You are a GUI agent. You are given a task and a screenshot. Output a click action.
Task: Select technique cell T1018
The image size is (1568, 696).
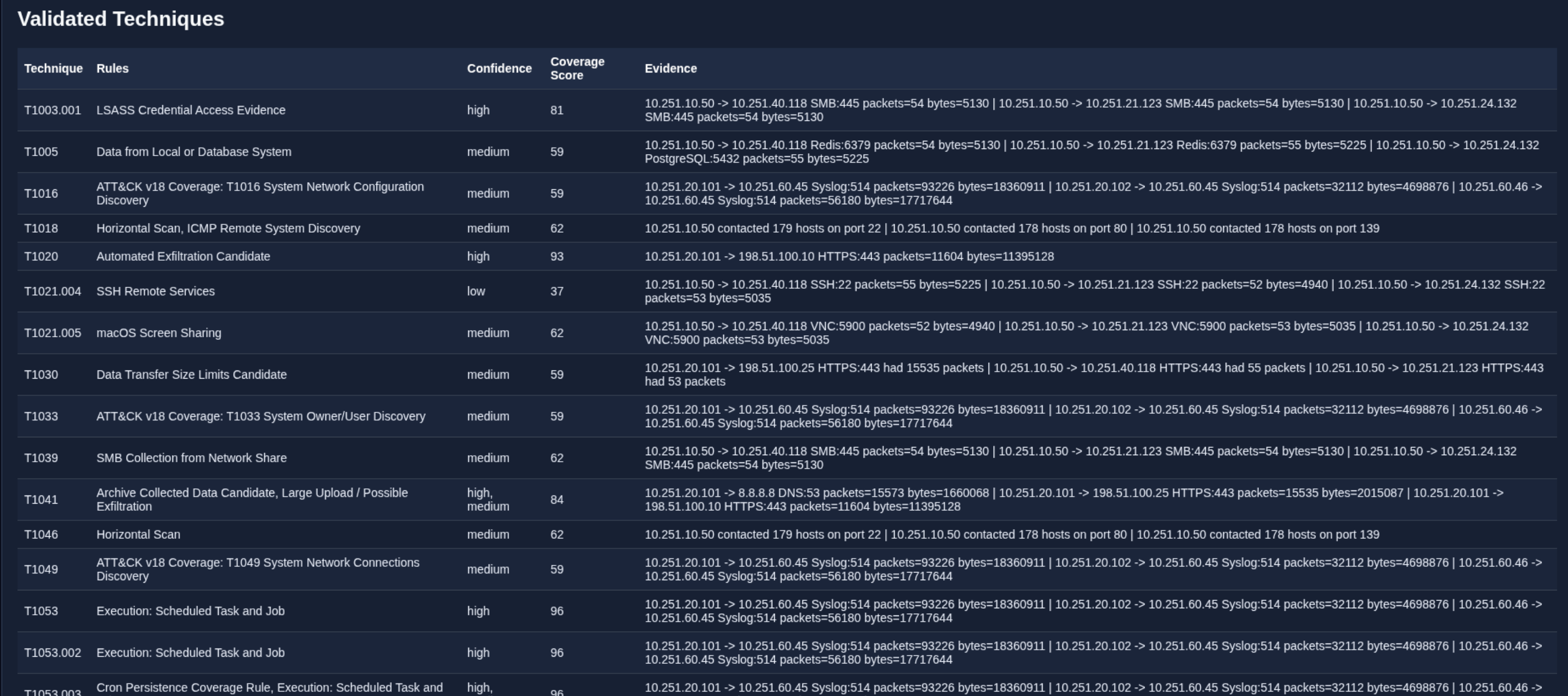[x=41, y=229]
